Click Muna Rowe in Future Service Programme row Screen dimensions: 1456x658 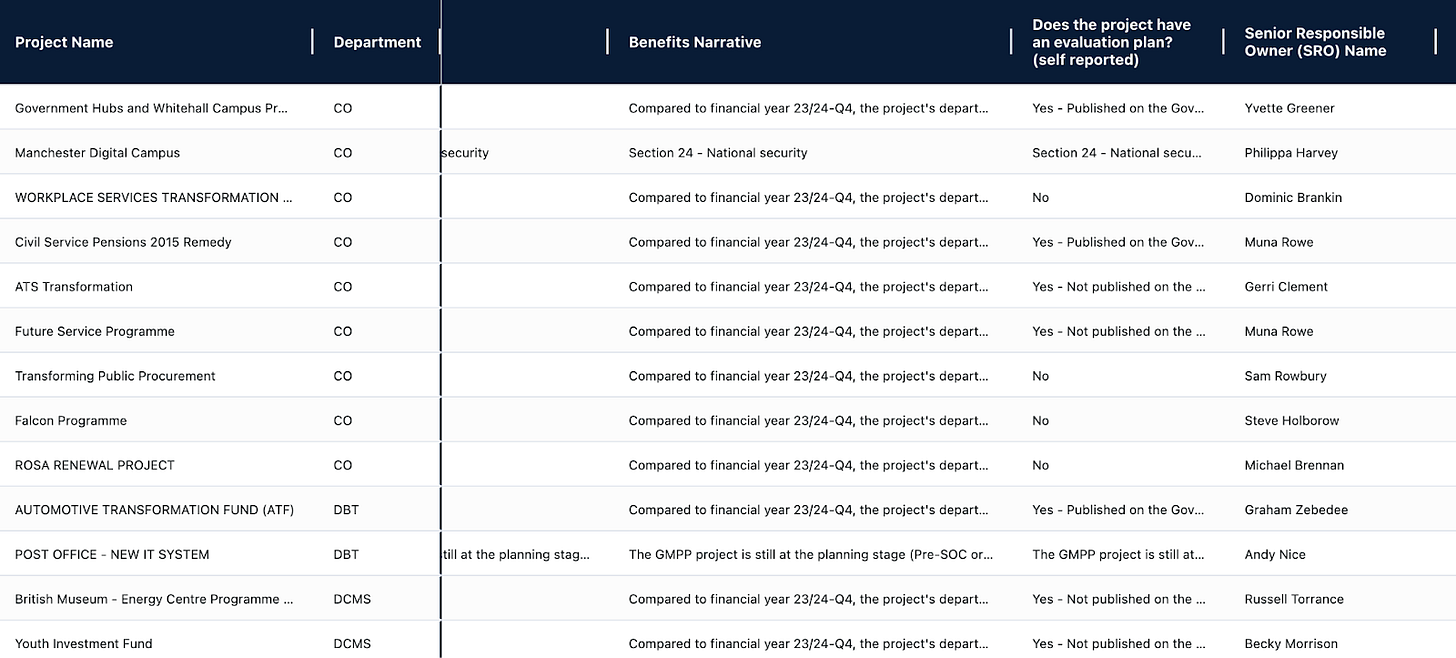tap(1279, 331)
